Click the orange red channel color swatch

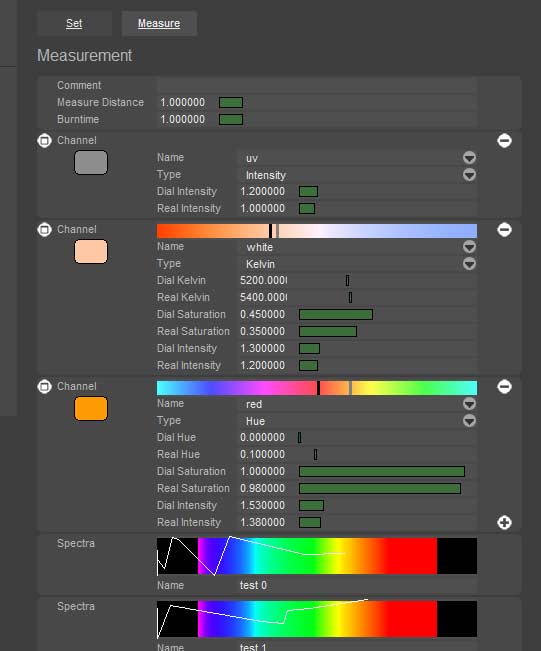[91, 409]
